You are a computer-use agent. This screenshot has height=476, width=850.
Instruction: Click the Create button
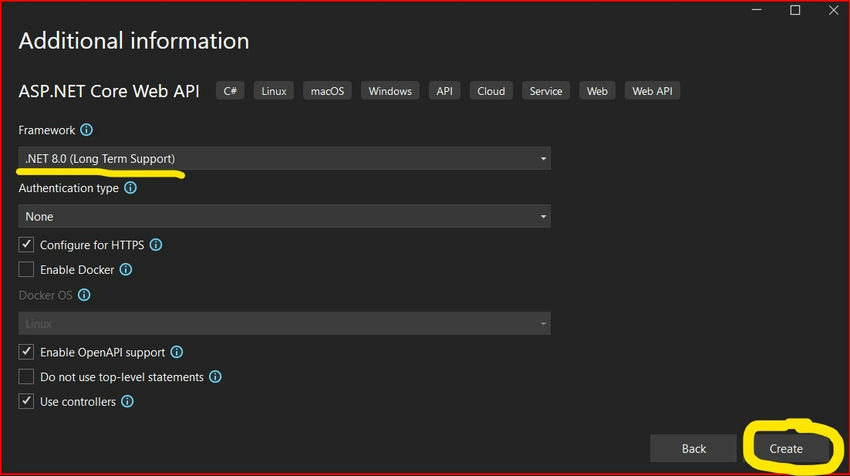786,448
